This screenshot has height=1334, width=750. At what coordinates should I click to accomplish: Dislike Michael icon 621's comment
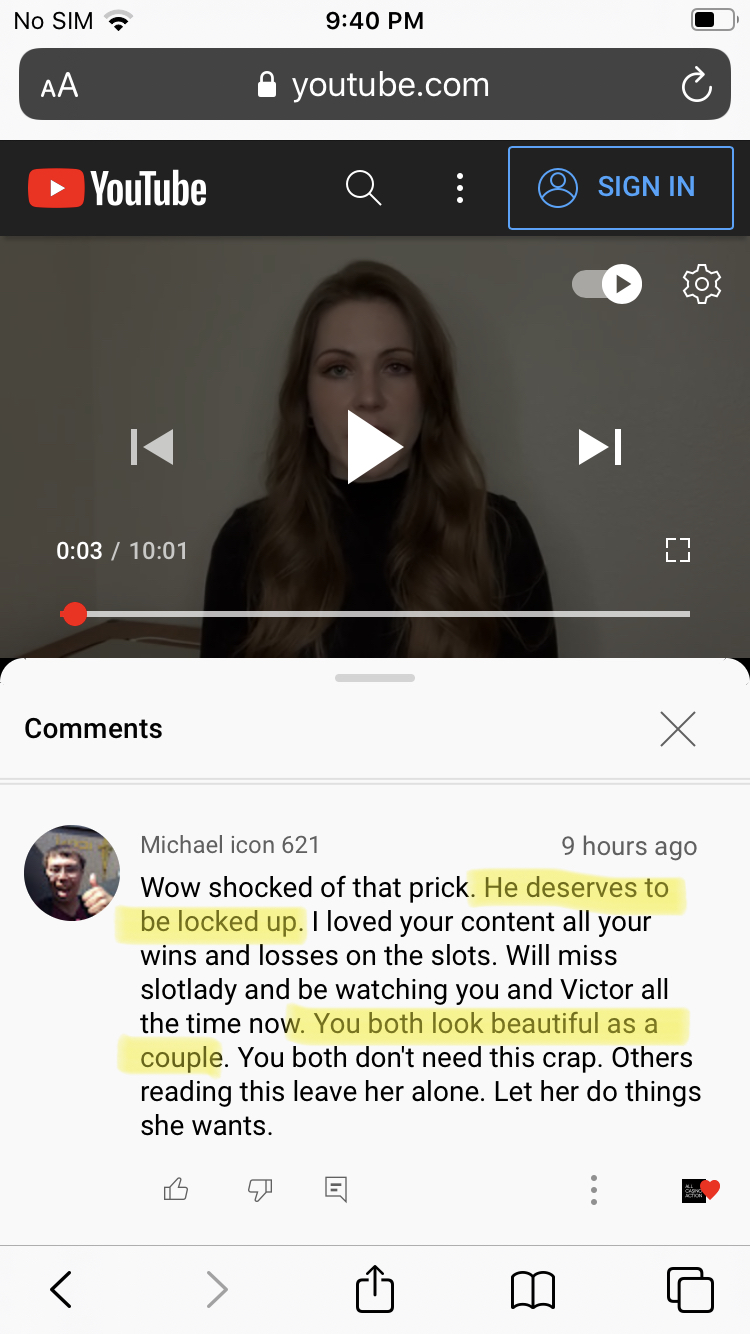coord(260,1188)
